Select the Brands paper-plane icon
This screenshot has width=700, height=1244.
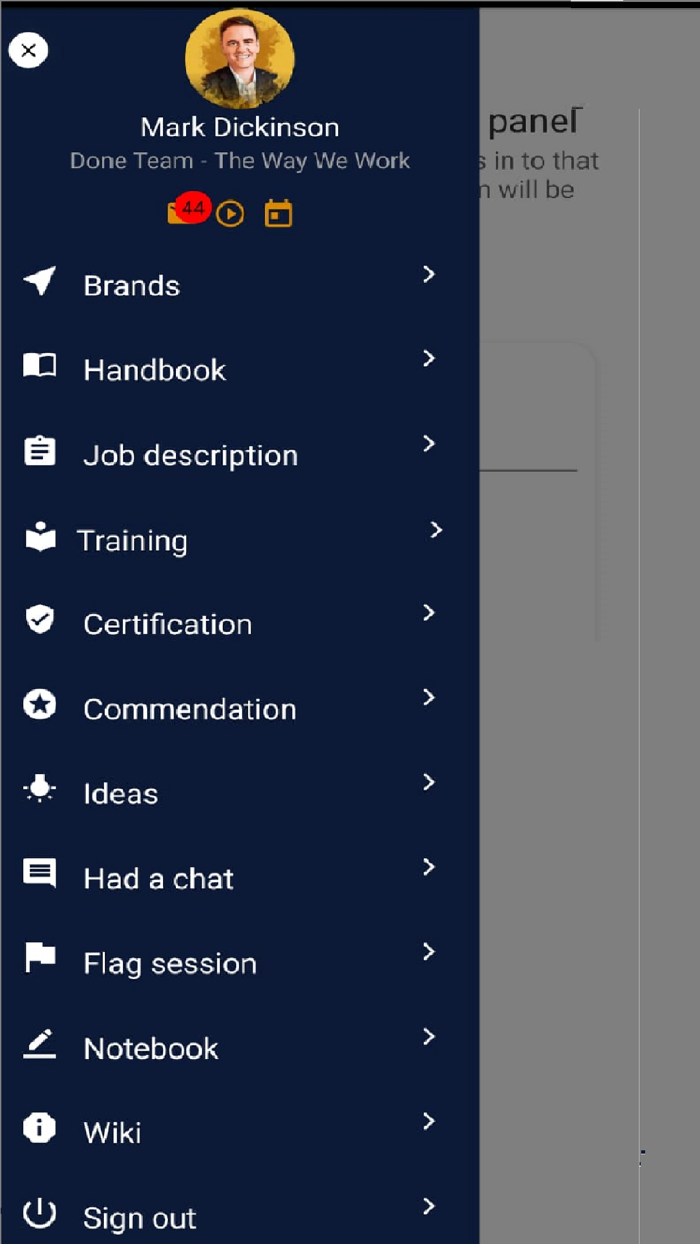coord(39,281)
